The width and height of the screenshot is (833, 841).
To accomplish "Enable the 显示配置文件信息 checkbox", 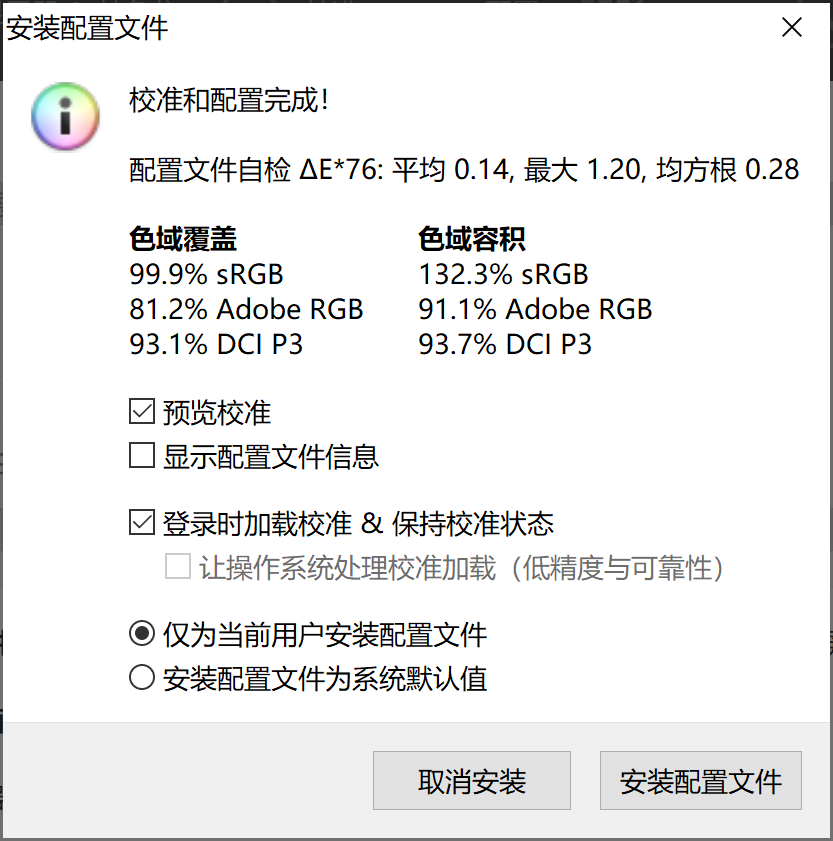I will (142, 457).
